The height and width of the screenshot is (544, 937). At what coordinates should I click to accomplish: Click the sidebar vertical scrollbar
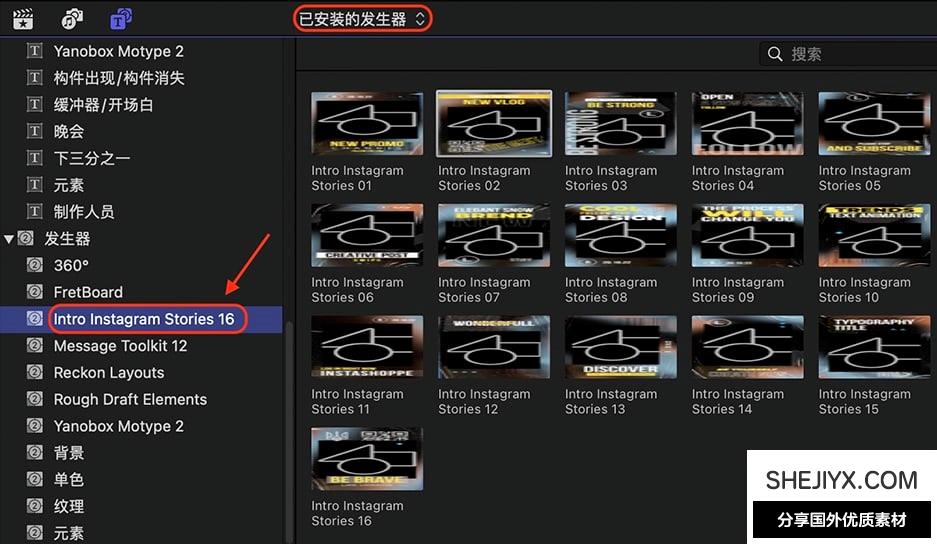(x=290, y=430)
